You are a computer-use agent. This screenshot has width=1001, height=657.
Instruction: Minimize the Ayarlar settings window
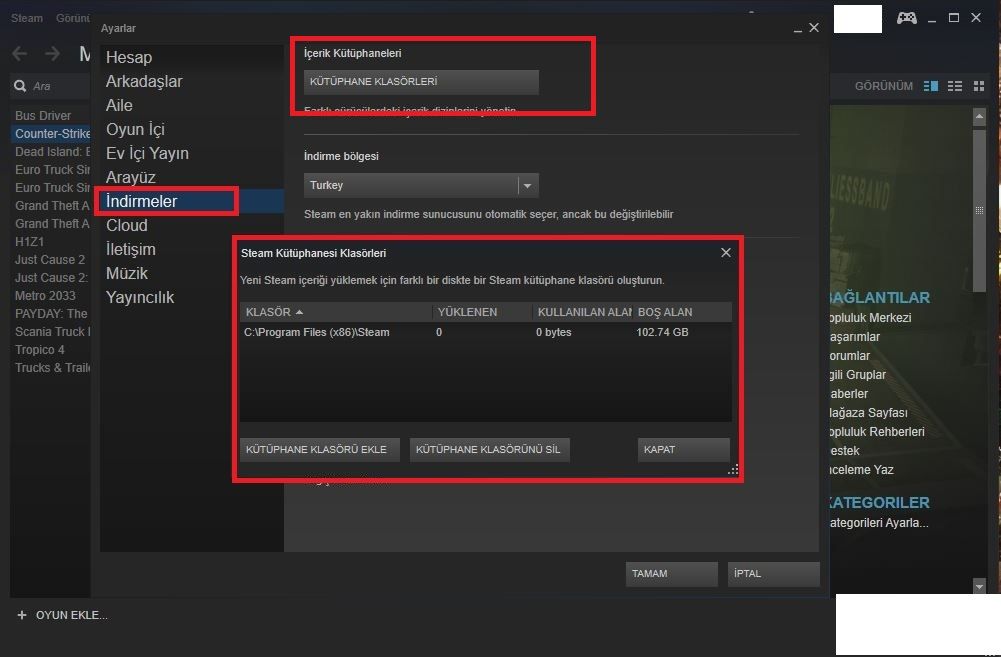click(797, 29)
